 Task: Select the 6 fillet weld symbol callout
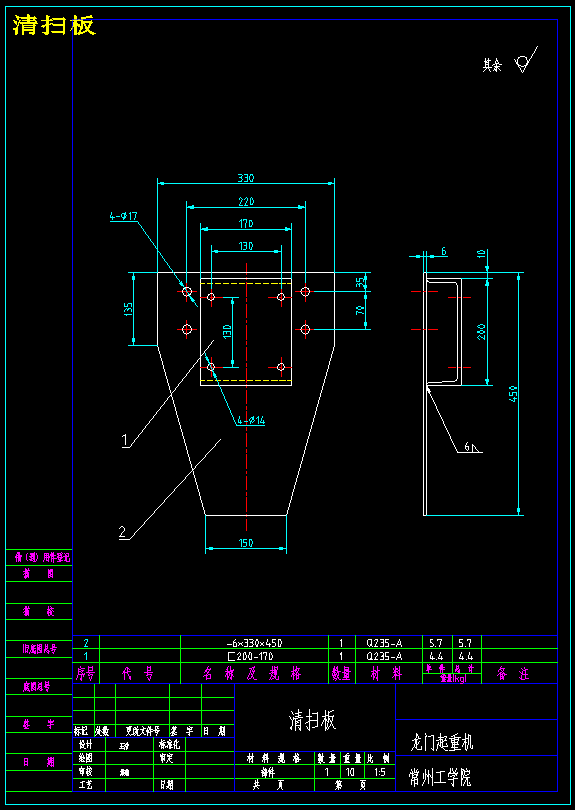click(x=472, y=447)
